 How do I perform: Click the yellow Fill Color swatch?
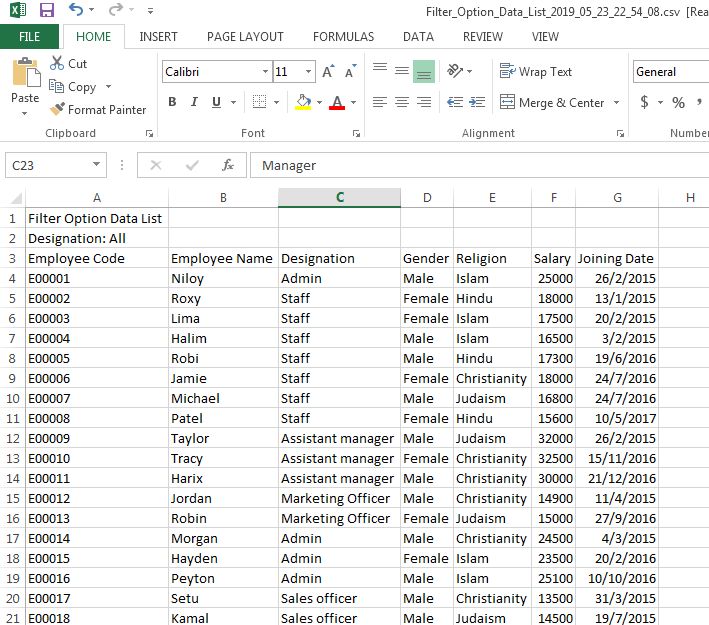pos(303,102)
